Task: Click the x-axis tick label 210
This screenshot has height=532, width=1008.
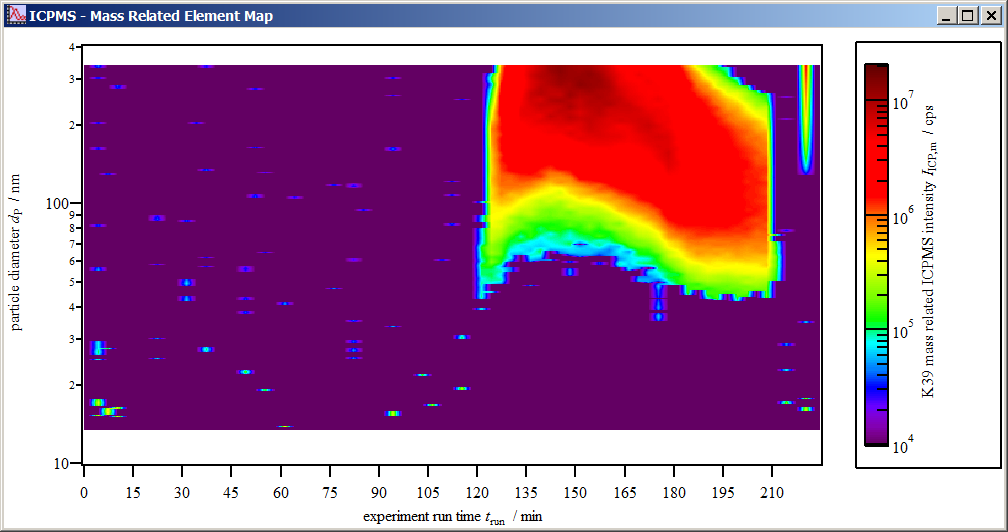Action: pos(772,493)
